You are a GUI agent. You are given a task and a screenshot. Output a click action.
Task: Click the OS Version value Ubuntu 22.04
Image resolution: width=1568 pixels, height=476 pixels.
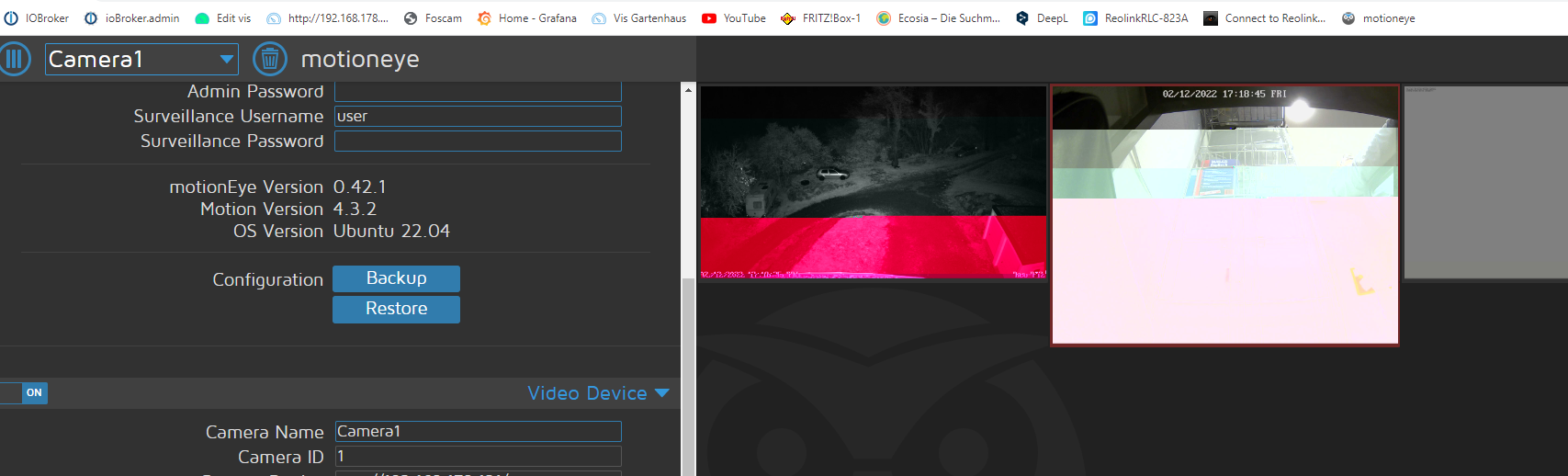[x=391, y=232]
